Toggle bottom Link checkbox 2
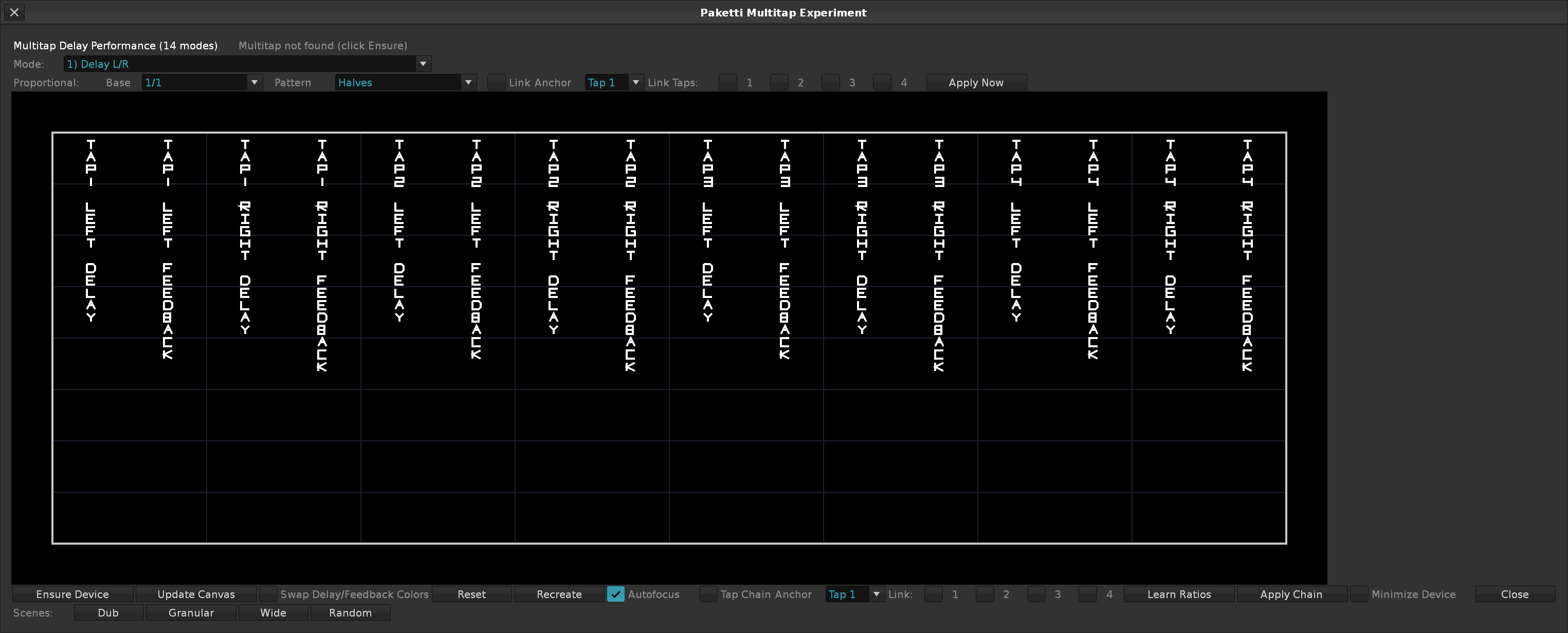This screenshot has height=633, width=1568. pos(984,594)
